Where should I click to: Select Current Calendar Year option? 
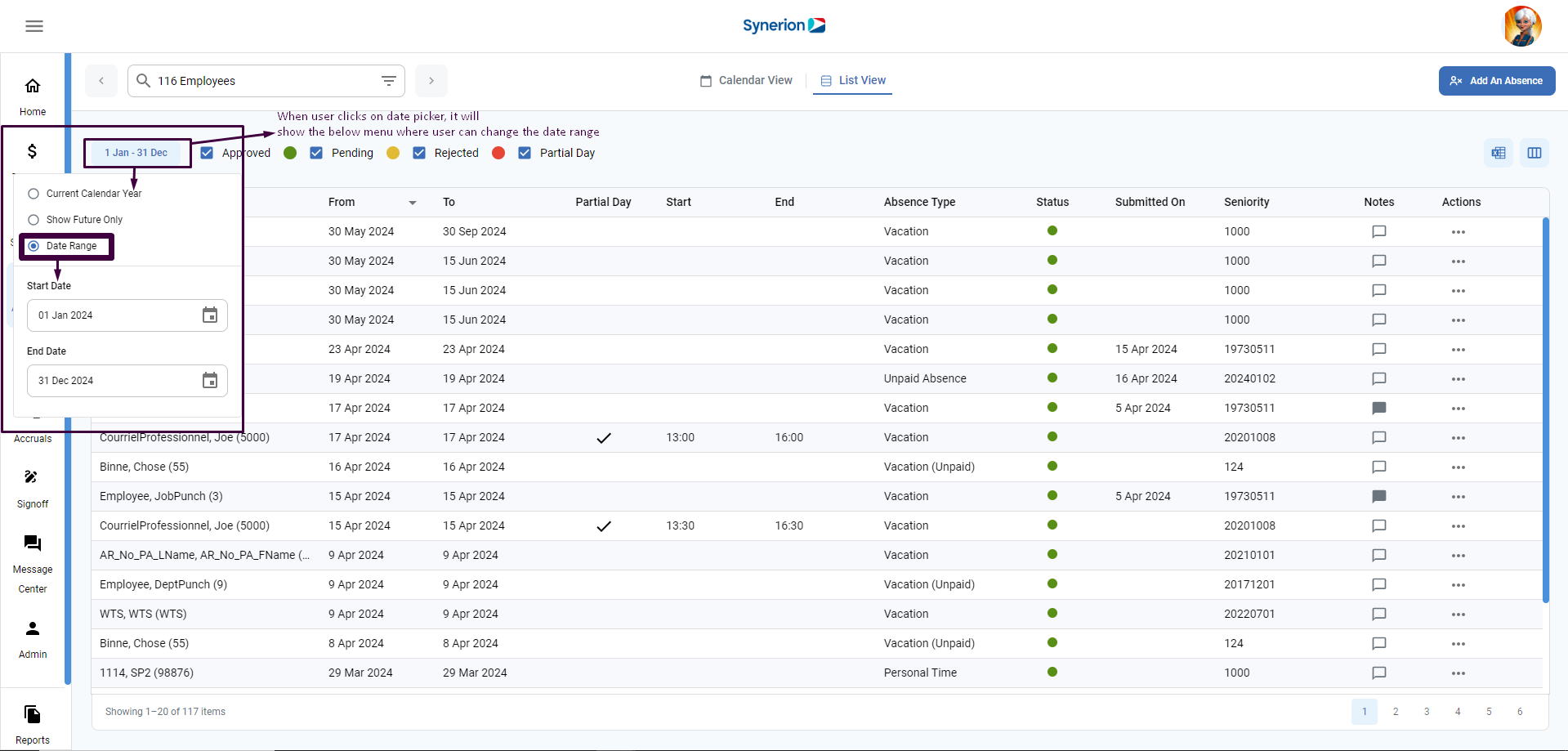click(x=34, y=194)
